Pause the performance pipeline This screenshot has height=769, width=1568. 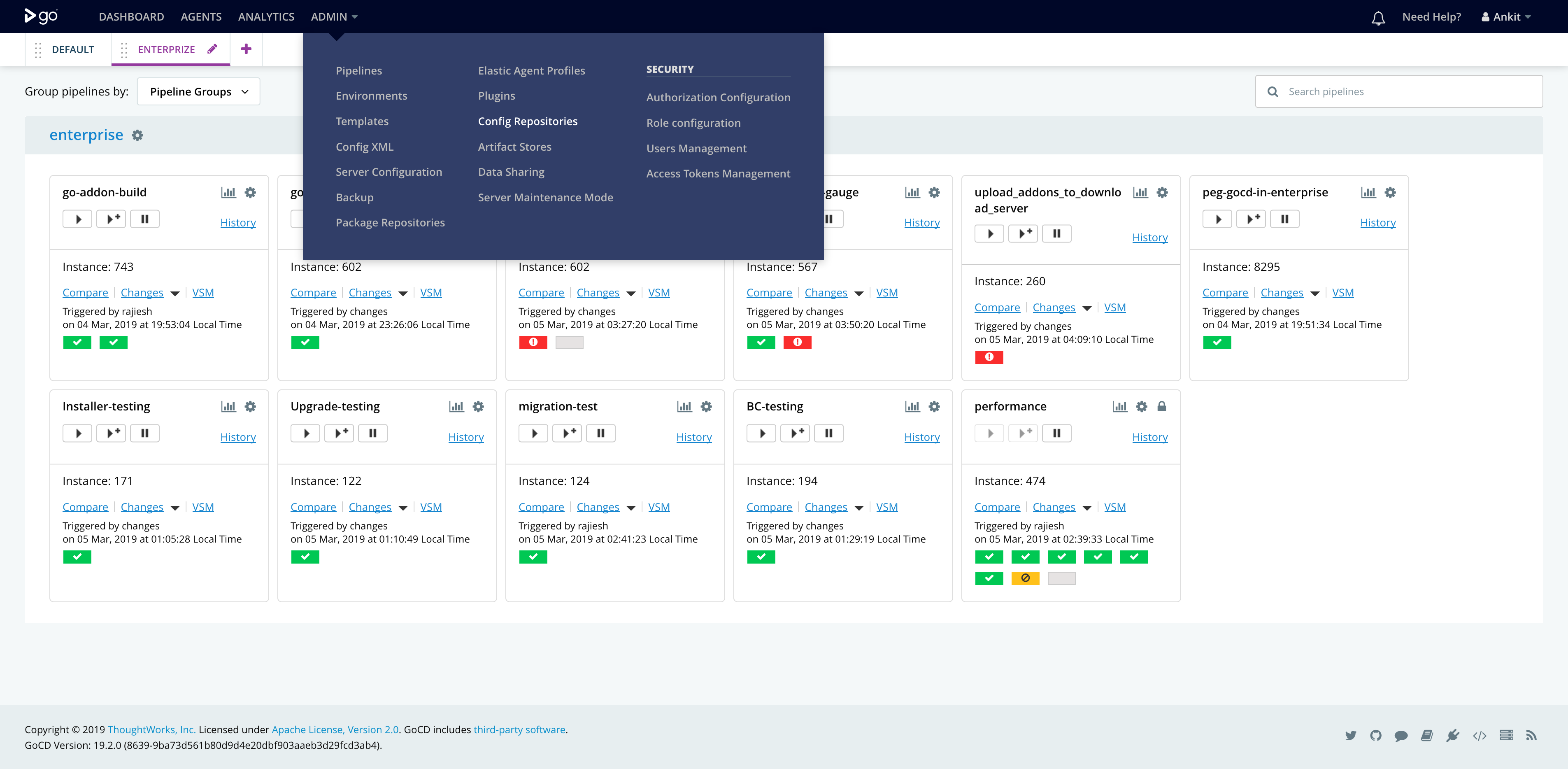[x=1057, y=433]
